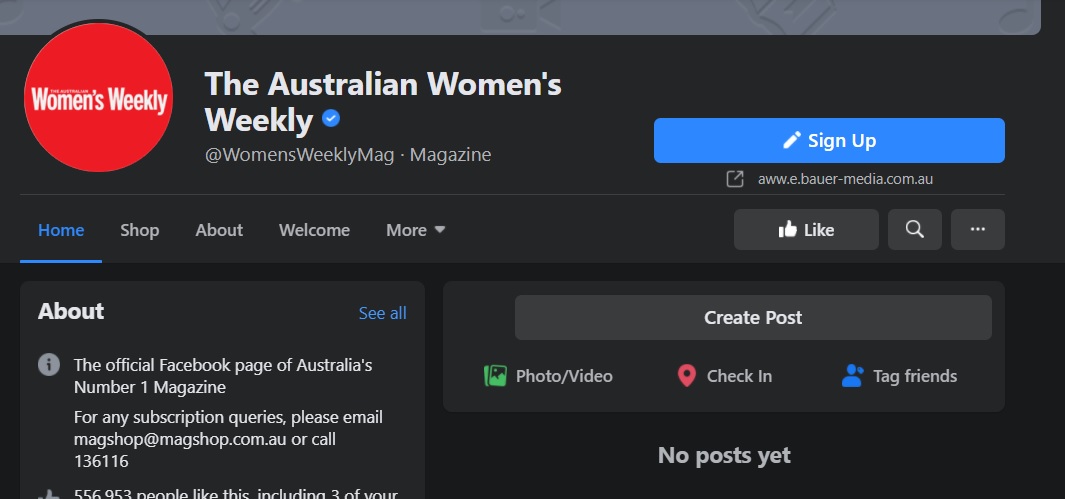Viewport: 1065px width, 499px height.
Task: Click the Create Post button
Action: (753, 317)
